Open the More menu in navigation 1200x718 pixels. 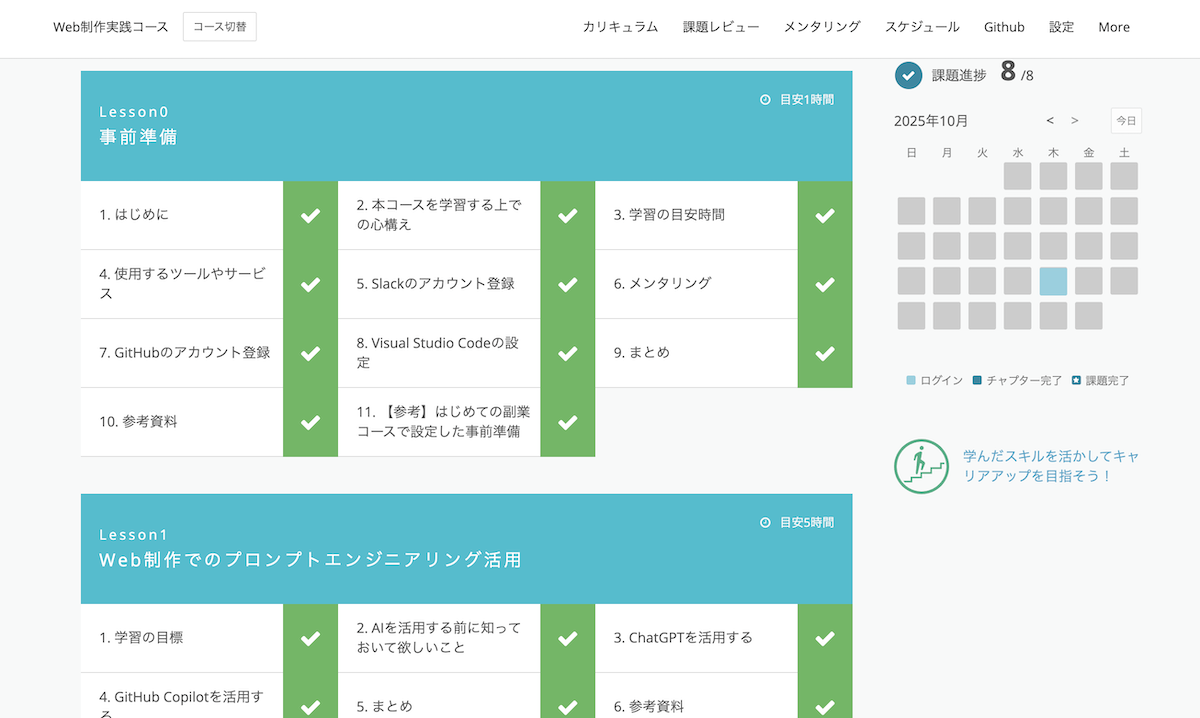tap(1113, 27)
